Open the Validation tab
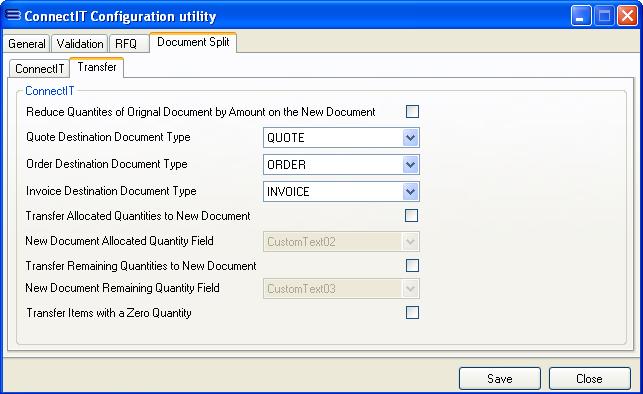Viewport: 643px width, 394px height. pos(80,43)
